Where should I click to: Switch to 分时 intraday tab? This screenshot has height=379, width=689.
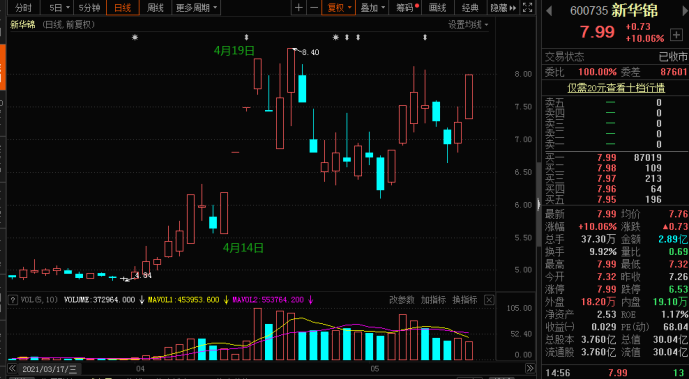pos(23,7)
